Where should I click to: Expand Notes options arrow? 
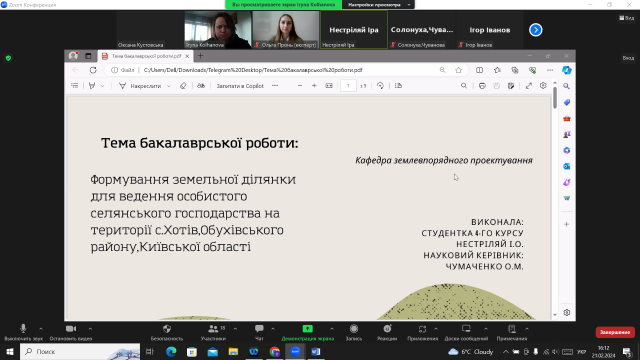[x=527, y=329]
